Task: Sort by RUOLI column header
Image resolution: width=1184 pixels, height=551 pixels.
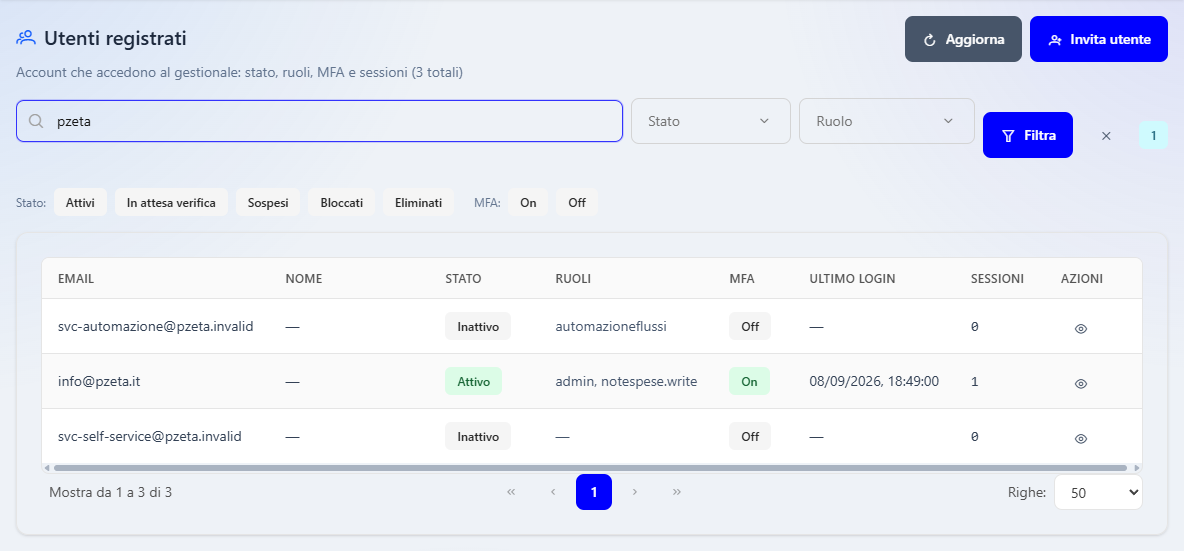Action: pos(573,279)
